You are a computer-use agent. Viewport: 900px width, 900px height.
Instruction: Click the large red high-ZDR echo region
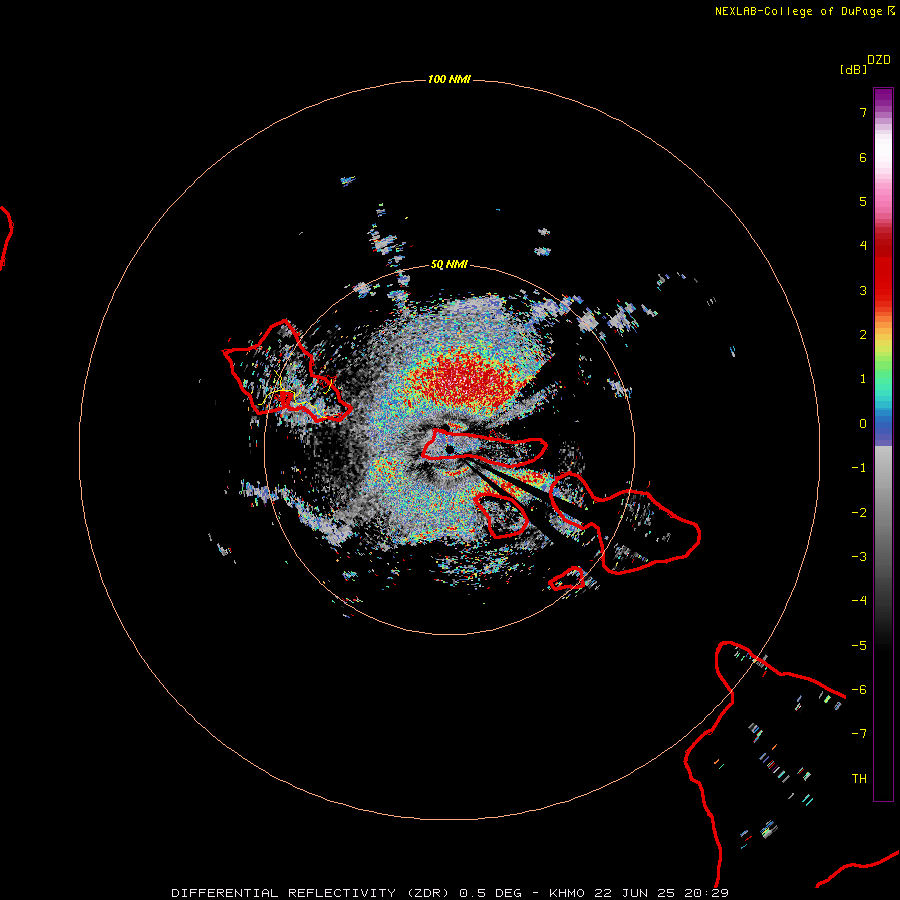pyautogui.click(x=464, y=381)
